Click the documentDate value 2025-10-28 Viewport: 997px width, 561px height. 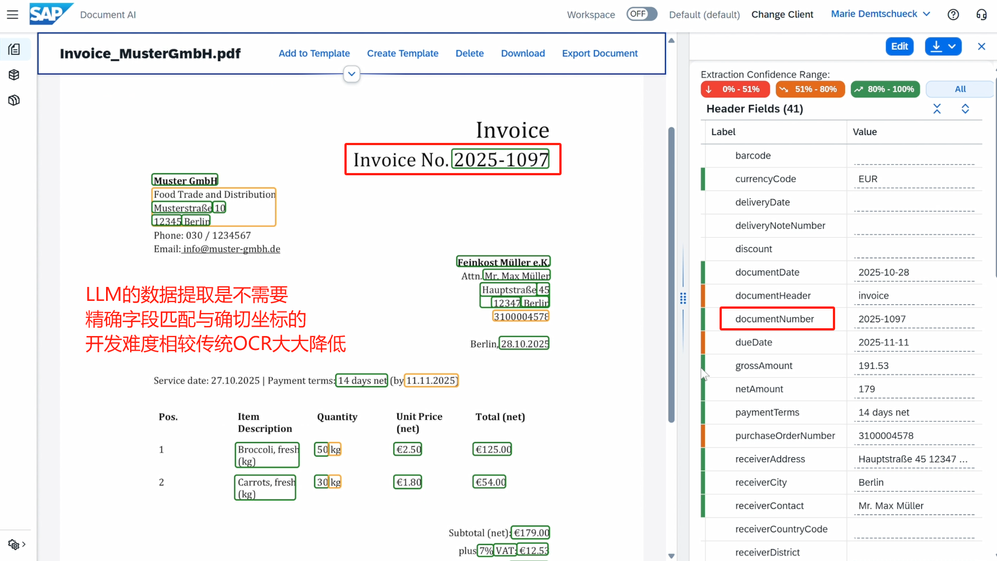[883, 272]
